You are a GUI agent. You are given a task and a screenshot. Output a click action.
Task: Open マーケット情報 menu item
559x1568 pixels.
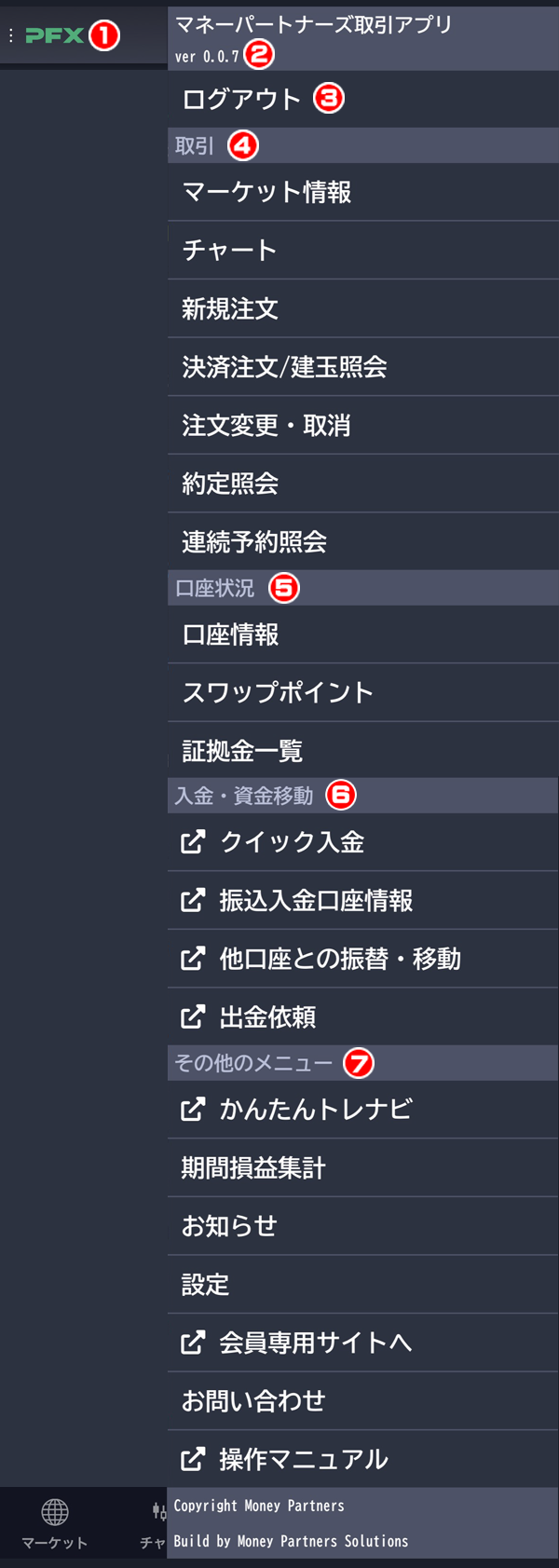[x=363, y=192]
